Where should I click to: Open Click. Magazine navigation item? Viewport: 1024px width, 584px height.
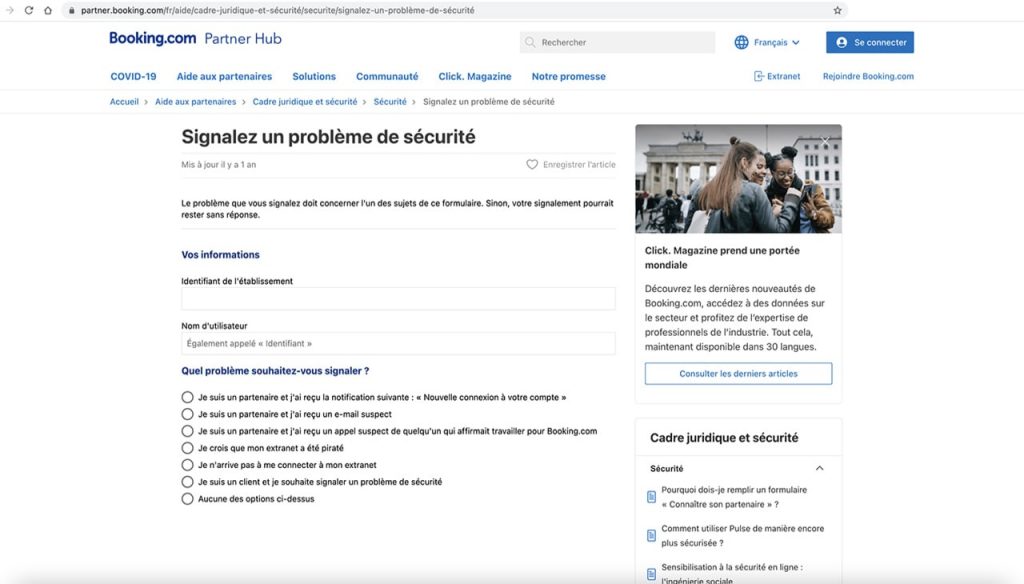(475, 76)
